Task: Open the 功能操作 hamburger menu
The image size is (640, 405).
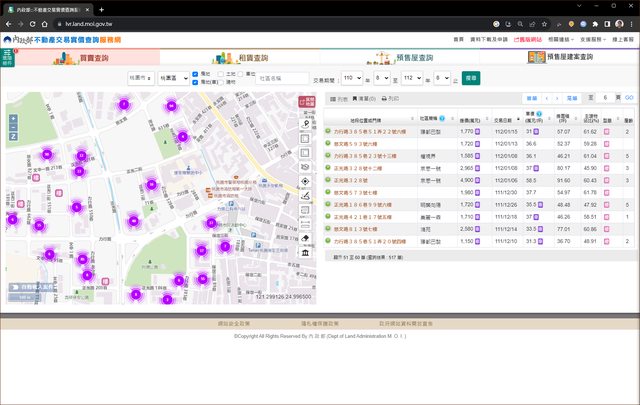Action: pyautogui.click(x=8, y=58)
